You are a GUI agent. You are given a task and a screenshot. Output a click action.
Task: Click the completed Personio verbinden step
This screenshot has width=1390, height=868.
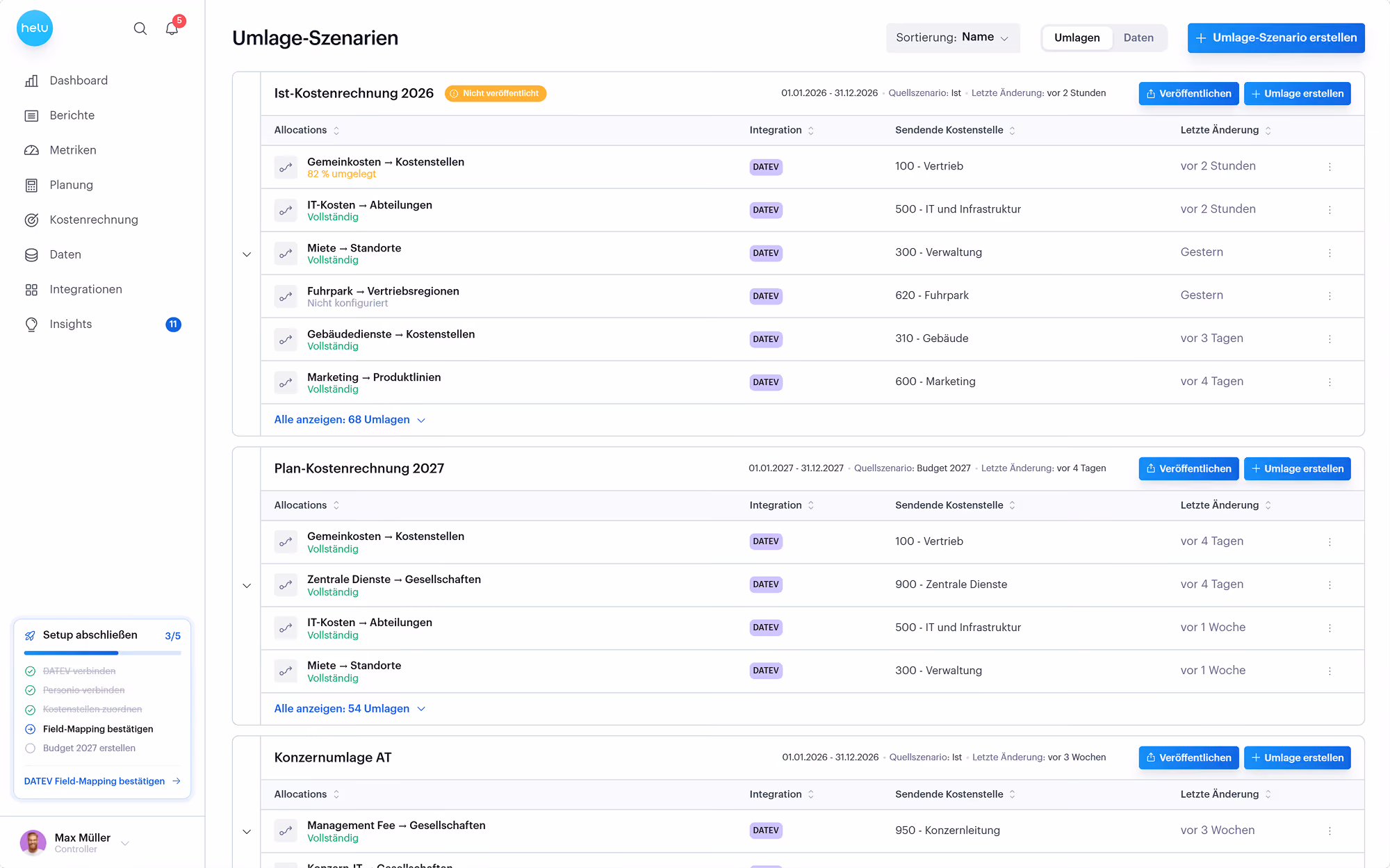click(x=84, y=690)
